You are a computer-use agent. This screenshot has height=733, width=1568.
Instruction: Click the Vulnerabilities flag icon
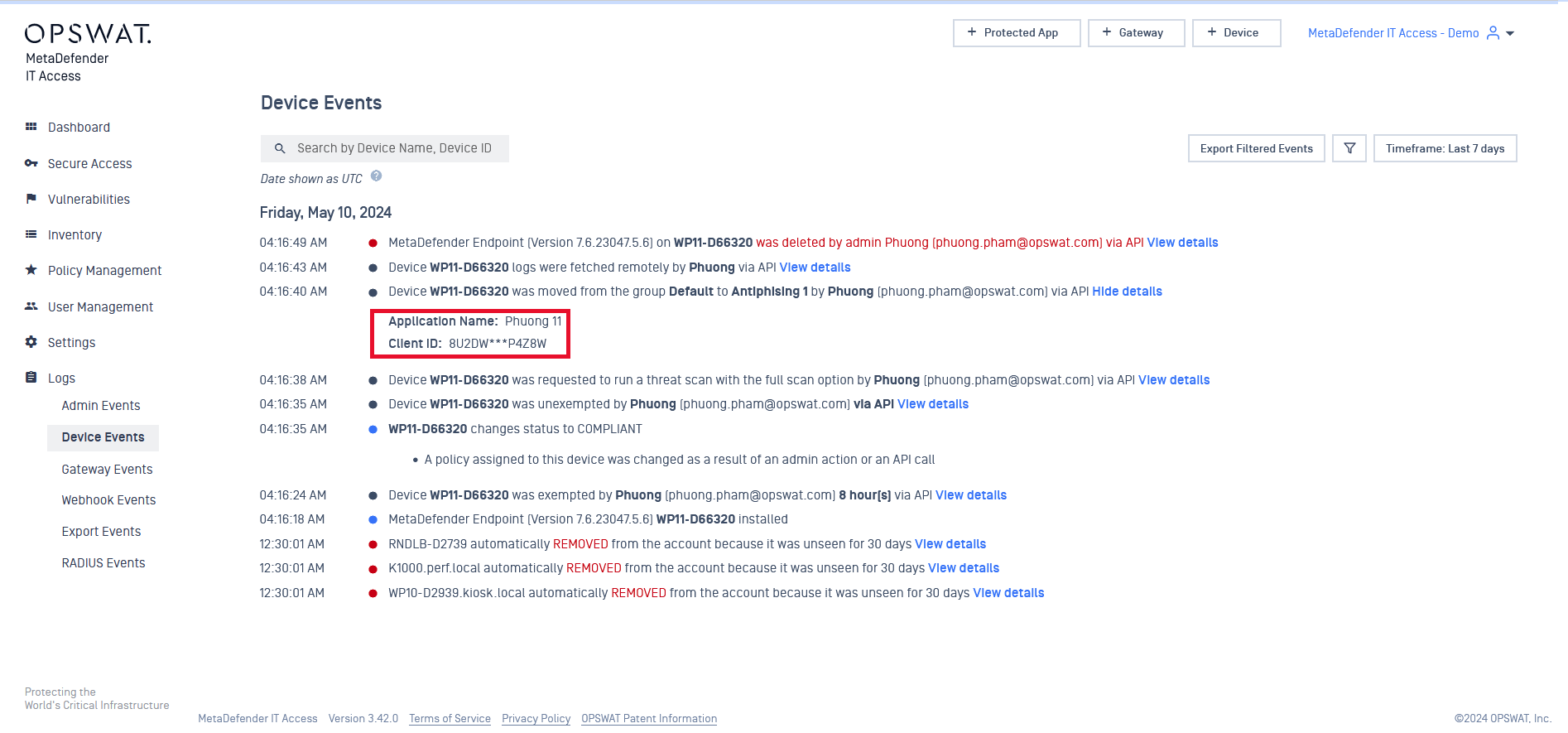tap(31, 199)
